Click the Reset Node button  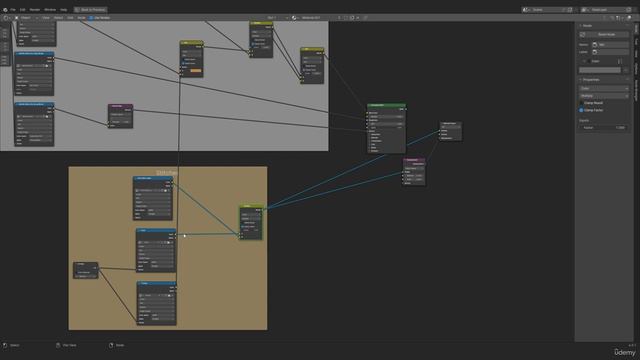pos(604,35)
